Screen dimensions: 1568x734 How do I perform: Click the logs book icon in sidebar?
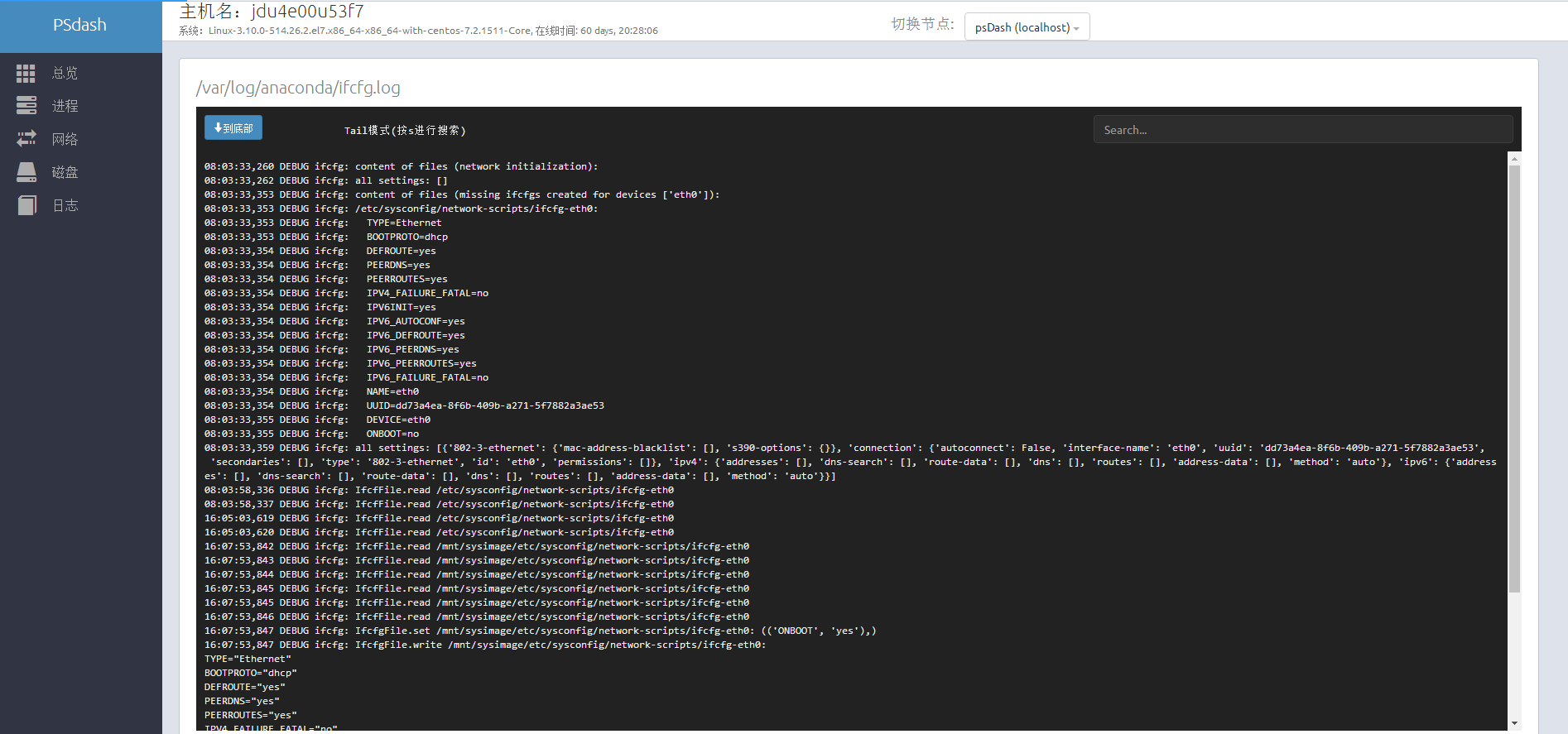(x=26, y=205)
